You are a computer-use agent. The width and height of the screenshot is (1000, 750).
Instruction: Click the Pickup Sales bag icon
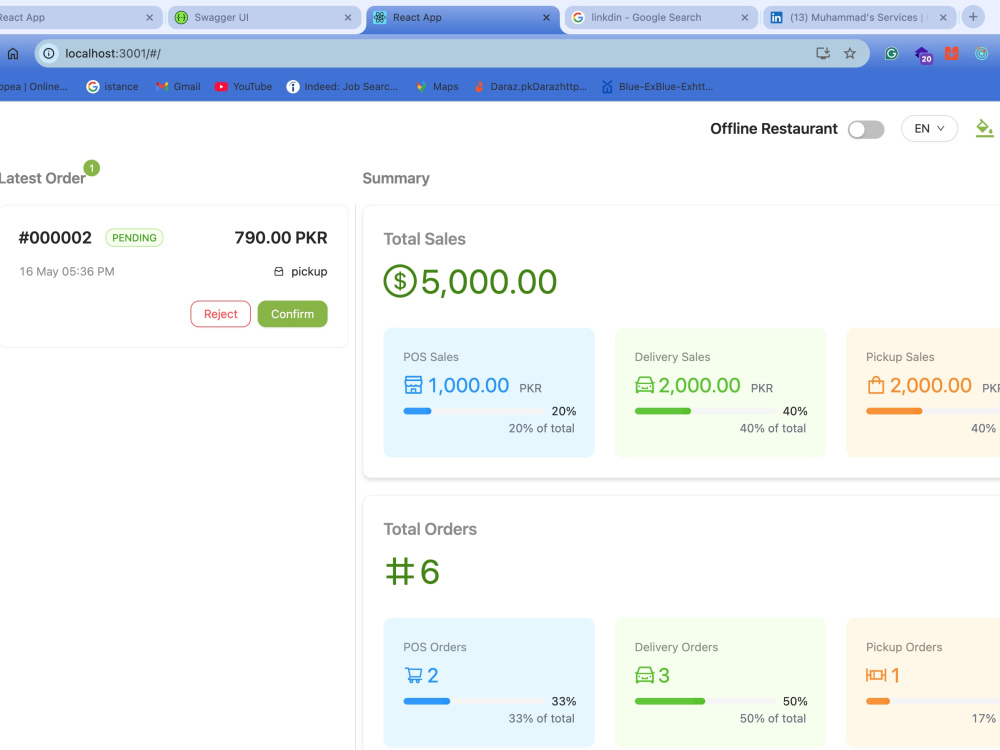coord(876,385)
